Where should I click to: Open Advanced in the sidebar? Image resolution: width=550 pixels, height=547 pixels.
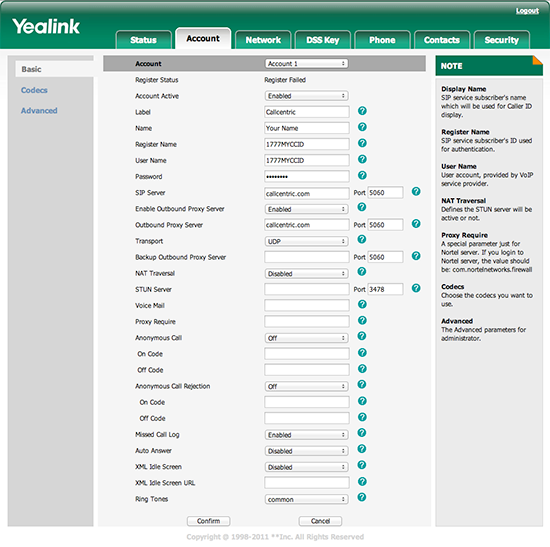39,111
